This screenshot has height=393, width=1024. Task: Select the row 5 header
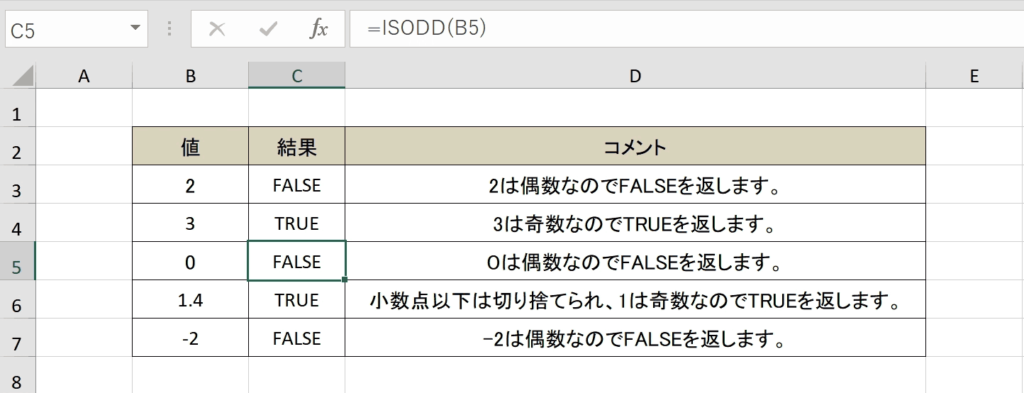(x=18, y=264)
